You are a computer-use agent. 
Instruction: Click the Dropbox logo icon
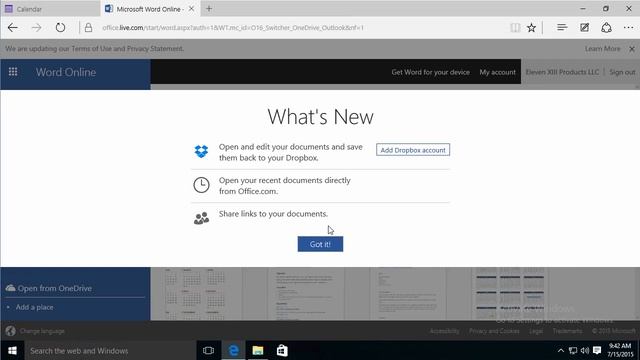pyautogui.click(x=201, y=151)
